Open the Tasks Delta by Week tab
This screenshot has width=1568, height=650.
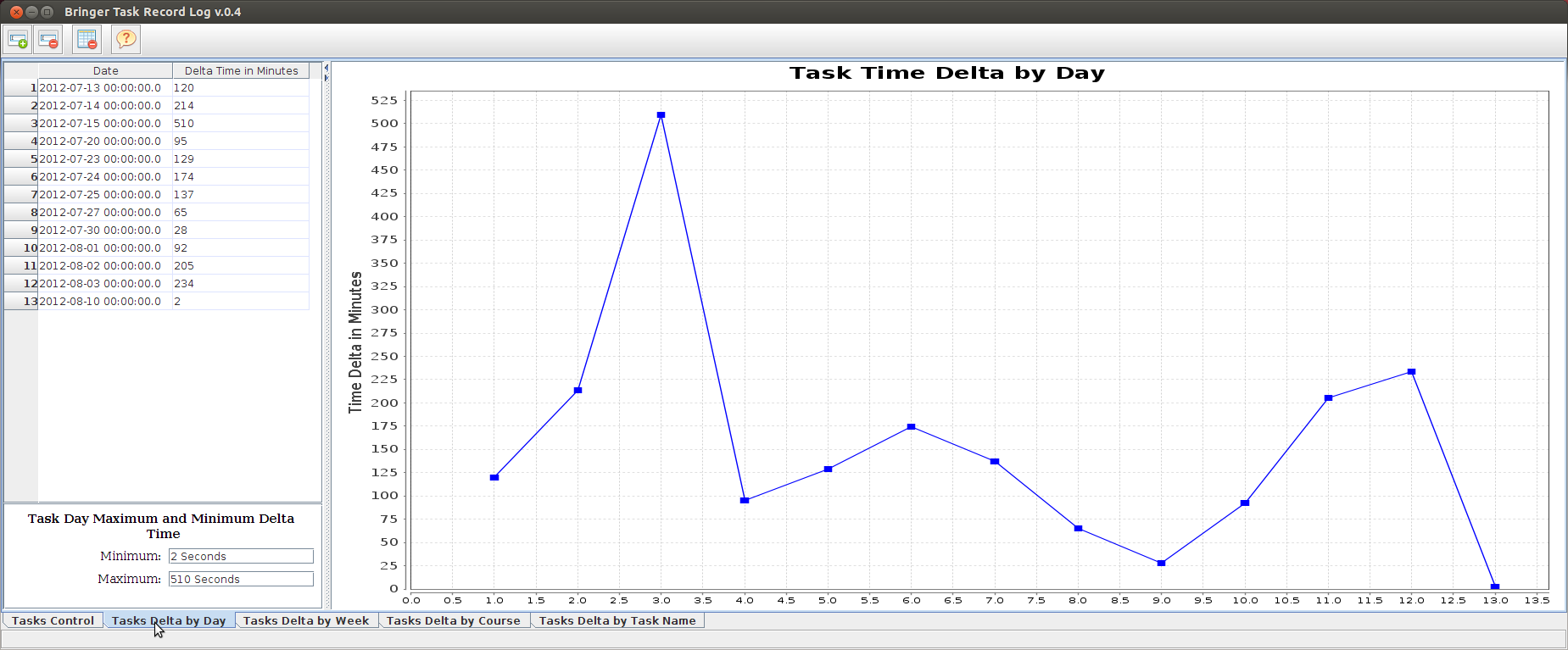[x=306, y=620]
